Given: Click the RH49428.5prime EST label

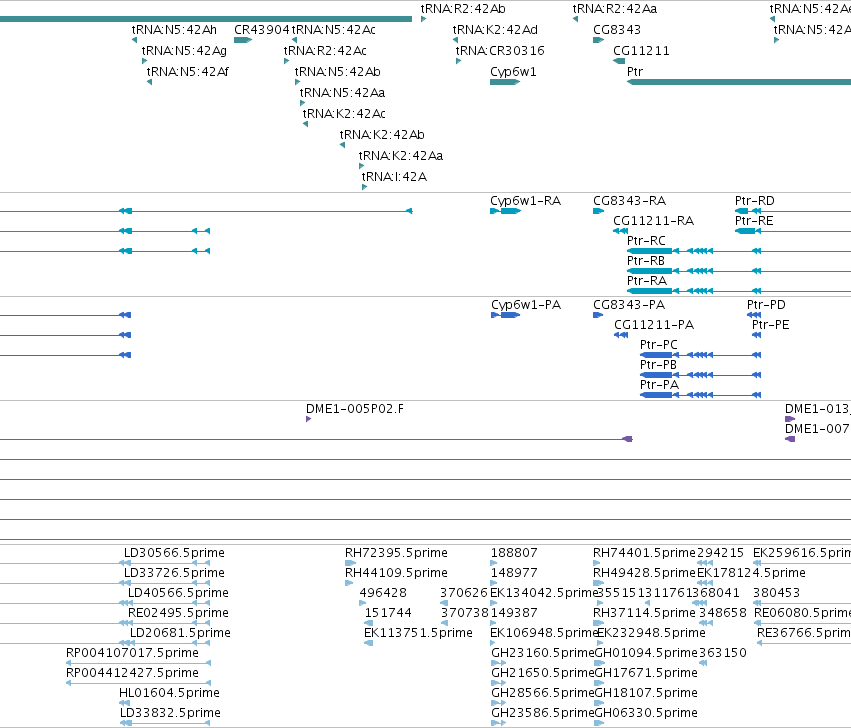Looking at the screenshot, I should pos(644,573).
